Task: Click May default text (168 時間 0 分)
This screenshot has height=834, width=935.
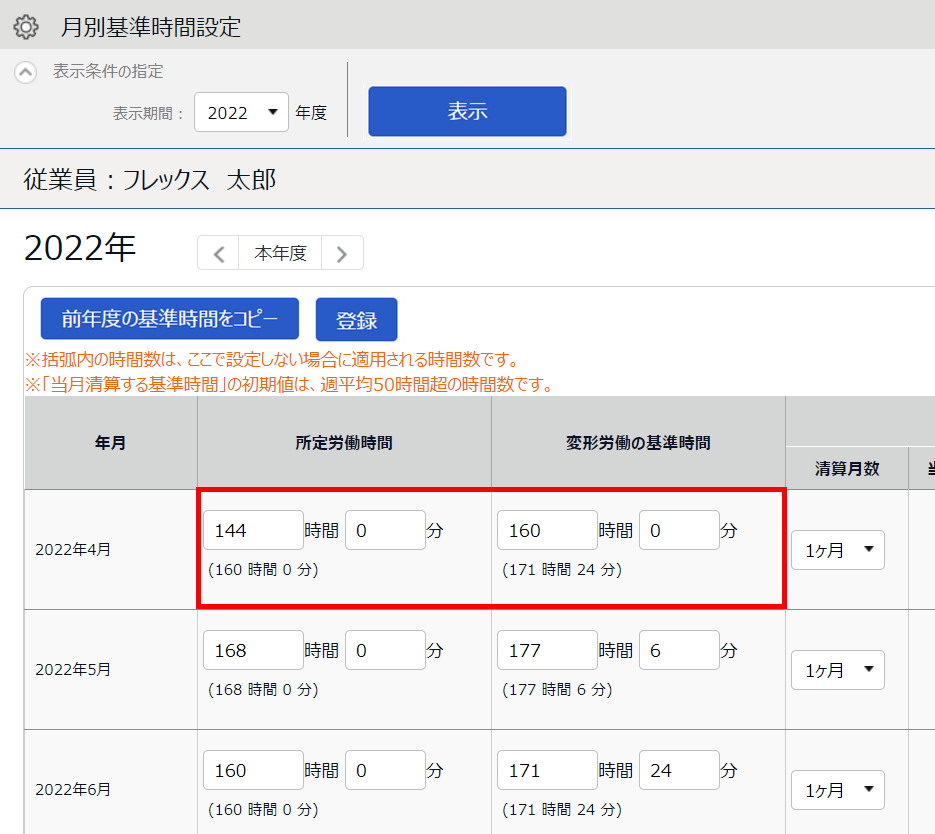Action: [x=263, y=690]
